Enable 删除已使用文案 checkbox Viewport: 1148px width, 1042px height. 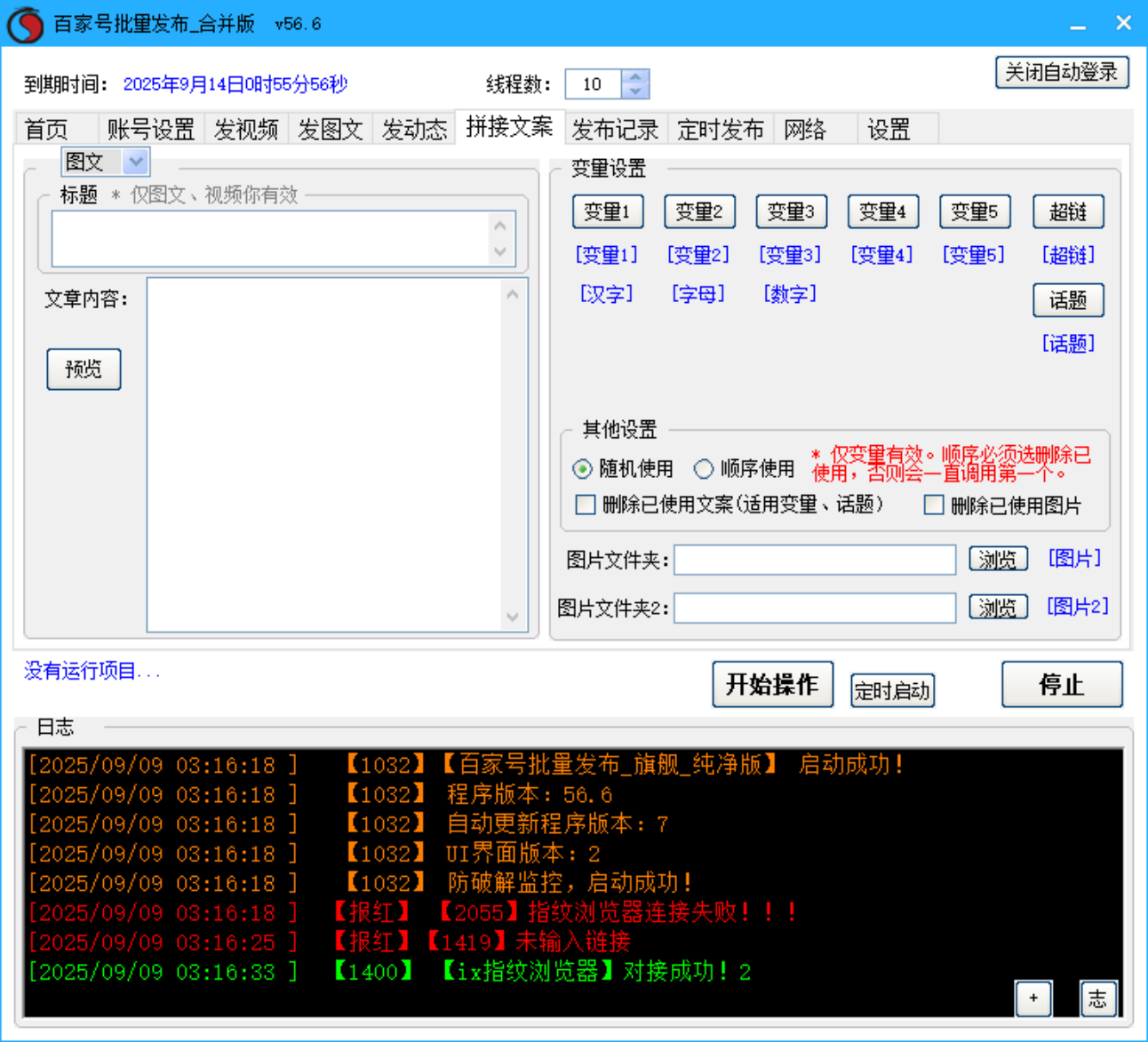[586, 505]
